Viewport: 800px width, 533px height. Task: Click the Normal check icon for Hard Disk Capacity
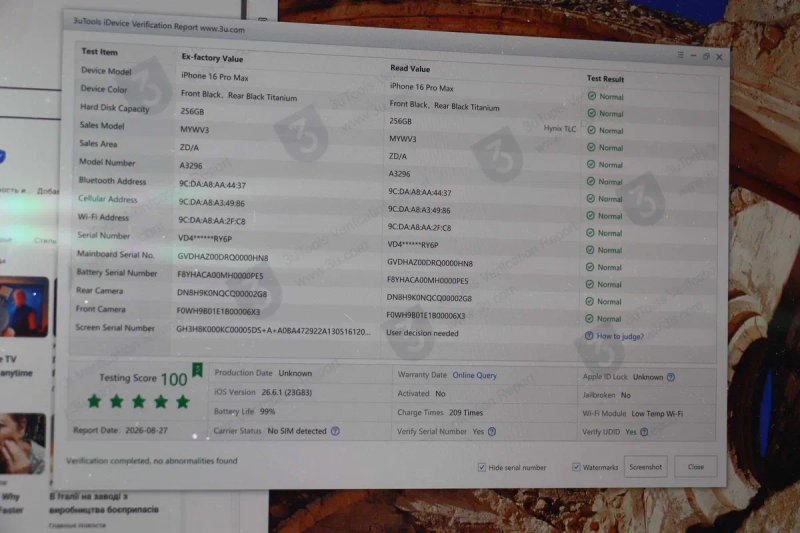tap(591, 130)
